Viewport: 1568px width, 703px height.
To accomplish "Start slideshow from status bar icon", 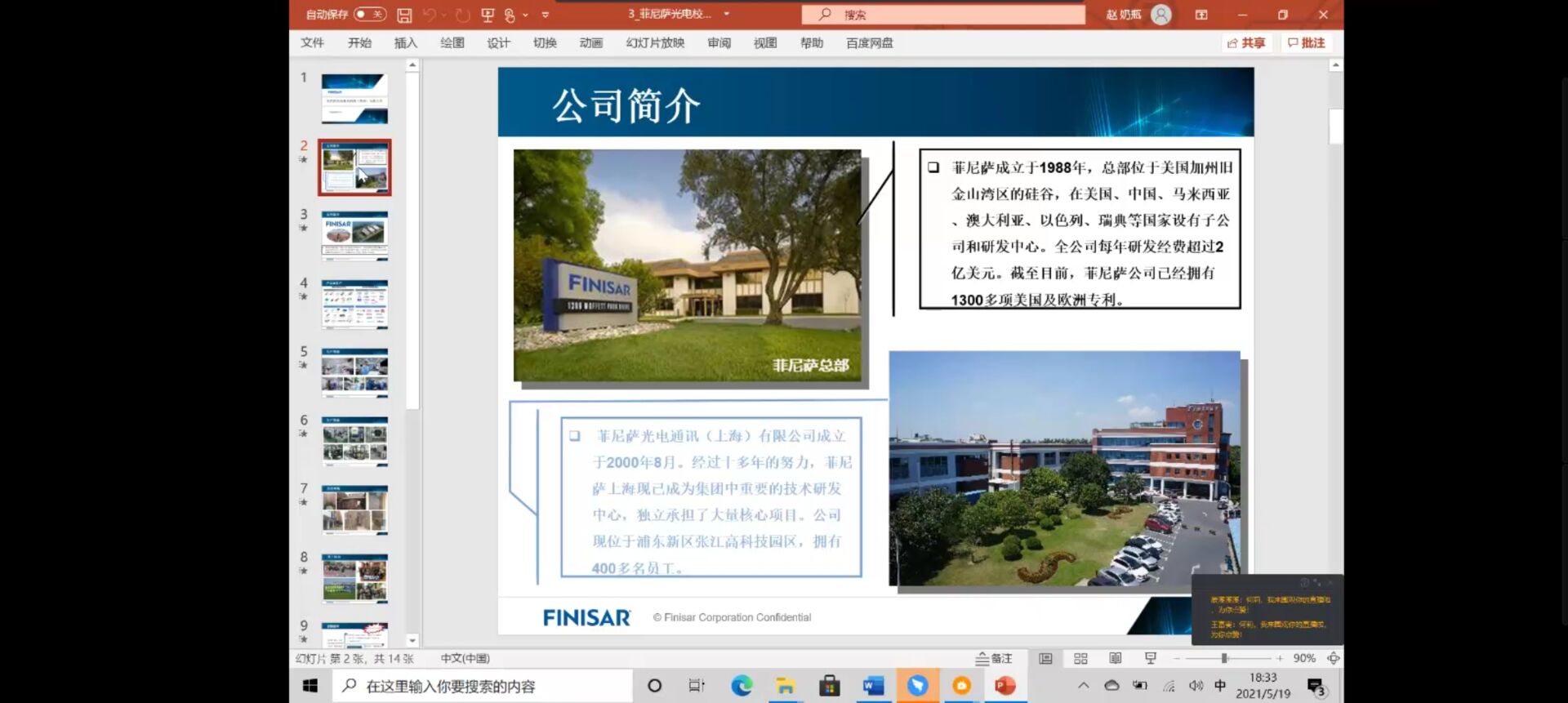I will pyautogui.click(x=1151, y=659).
